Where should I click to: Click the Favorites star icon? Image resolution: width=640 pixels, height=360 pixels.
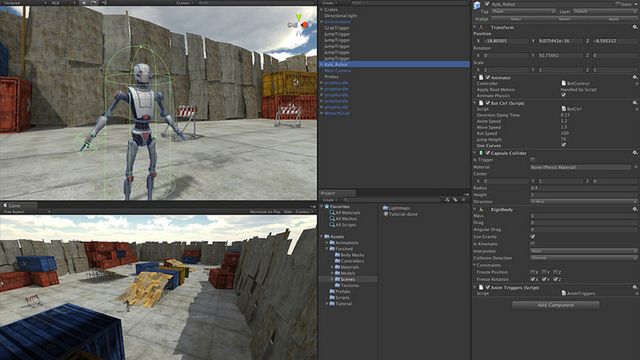point(327,207)
